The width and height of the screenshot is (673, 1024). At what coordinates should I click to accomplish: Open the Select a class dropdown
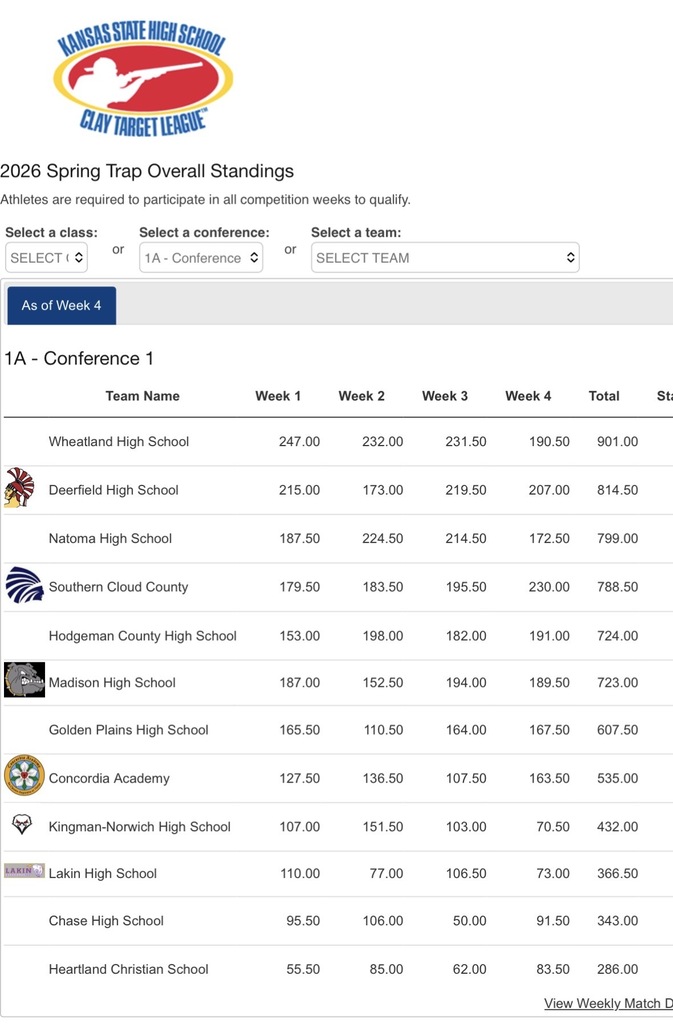(x=46, y=257)
